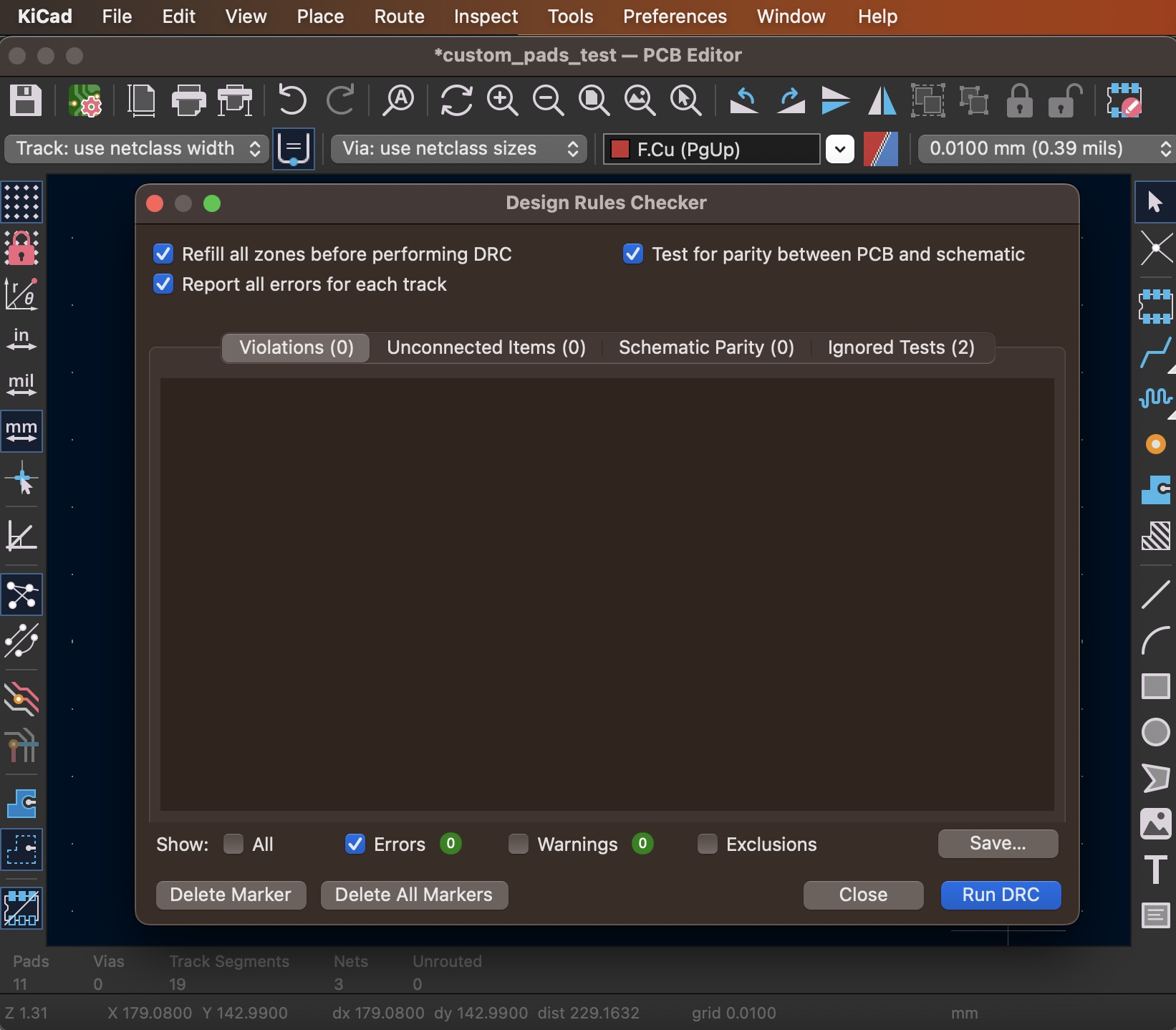Click the red F.Cu color swatch

click(620, 149)
